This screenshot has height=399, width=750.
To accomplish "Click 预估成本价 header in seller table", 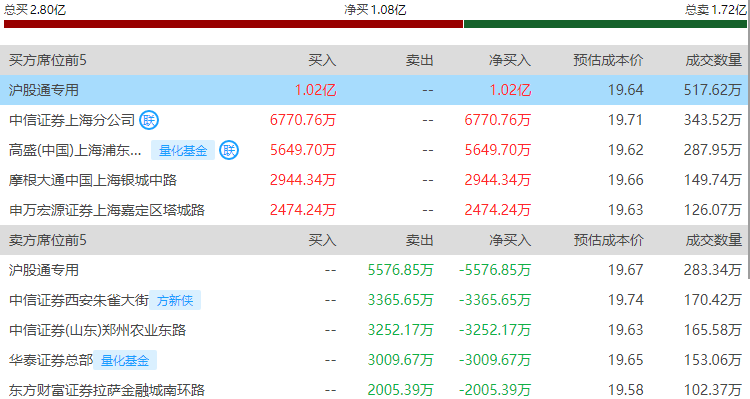I will [x=608, y=240].
